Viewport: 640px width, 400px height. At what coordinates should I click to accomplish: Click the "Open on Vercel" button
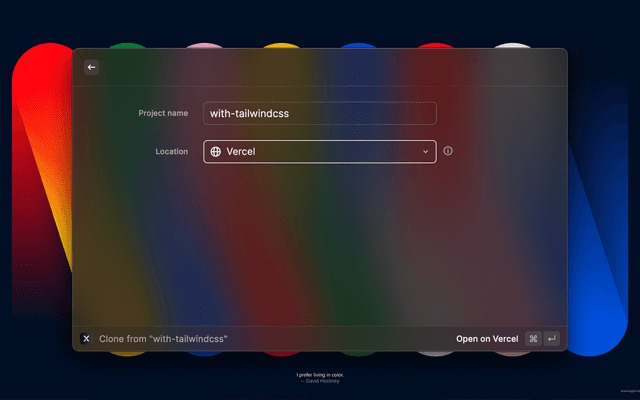487,339
